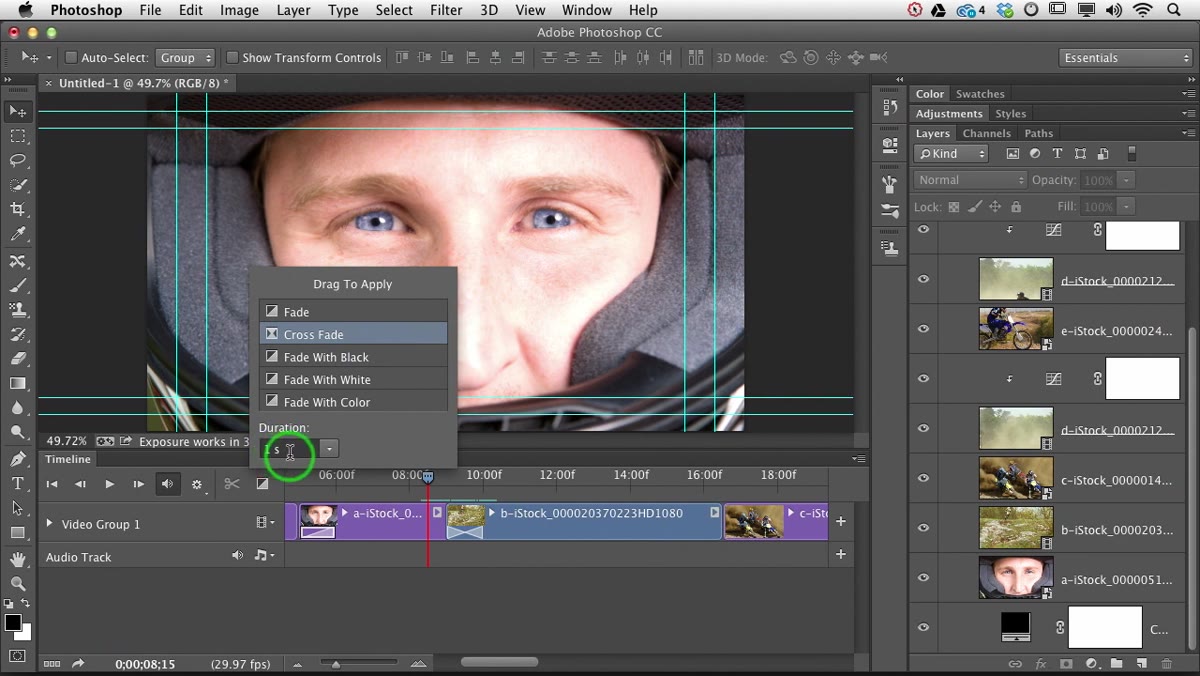The width and height of the screenshot is (1200, 676).
Task: Select the Gradient tool
Action: click(18, 383)
